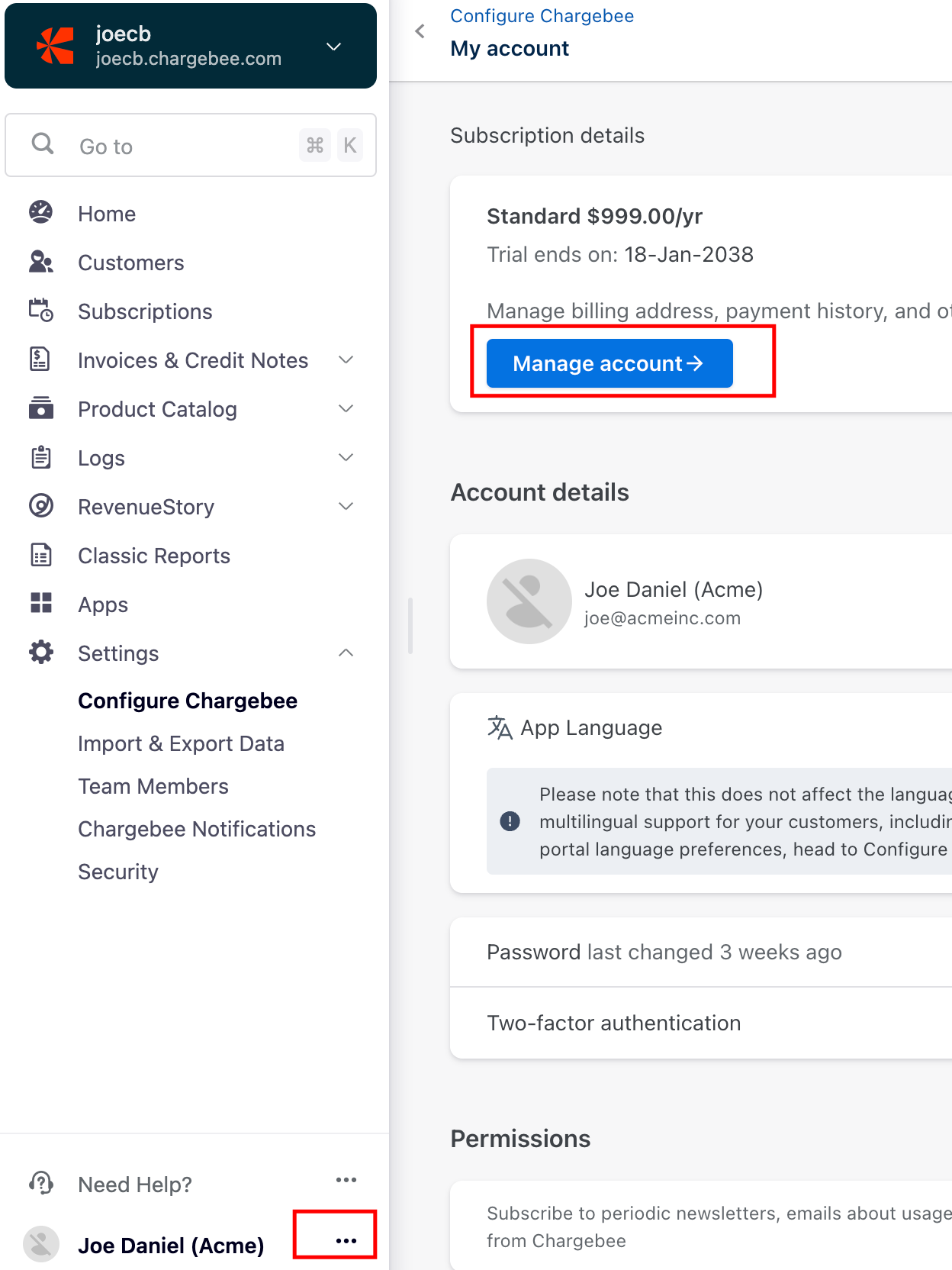Viewport: 952px width, 1270px height.
Task: Click the Subscriptions calendar icon
Action: pyautogui.click(x=41, y=311)
